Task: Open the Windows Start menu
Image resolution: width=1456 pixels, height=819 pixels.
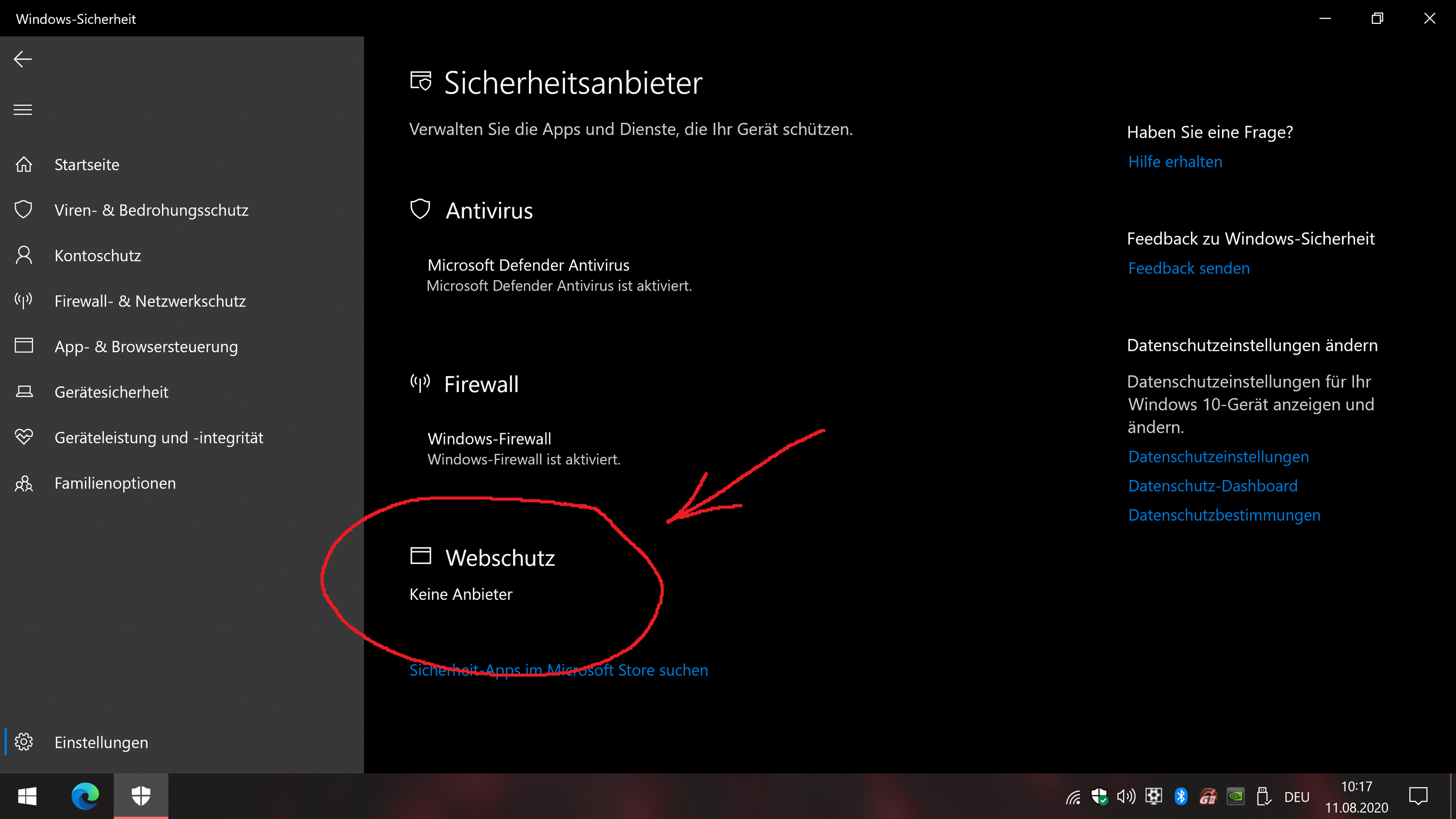Action: coord(27,796)
